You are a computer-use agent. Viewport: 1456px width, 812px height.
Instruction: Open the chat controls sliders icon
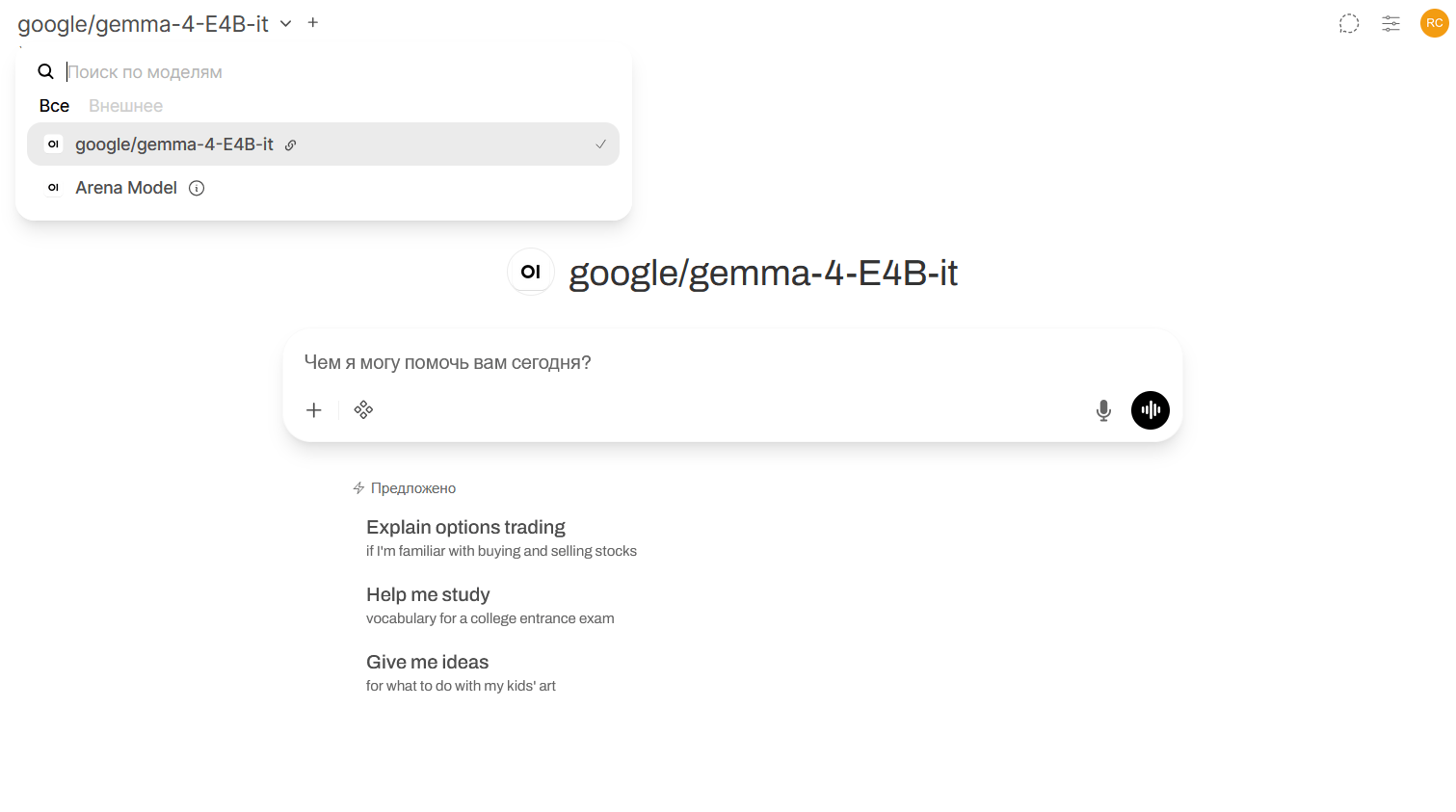1390,23
